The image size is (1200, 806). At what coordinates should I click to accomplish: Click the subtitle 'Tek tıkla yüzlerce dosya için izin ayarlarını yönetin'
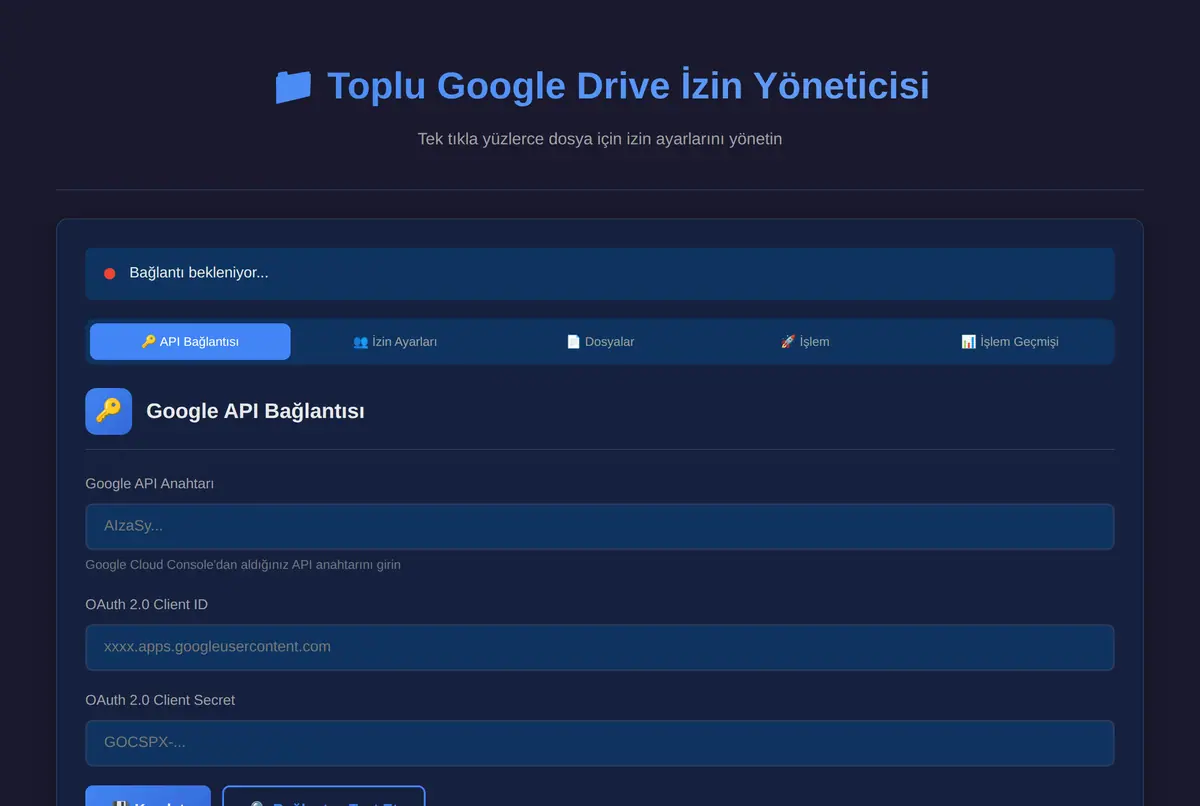[x=600, y=139]
